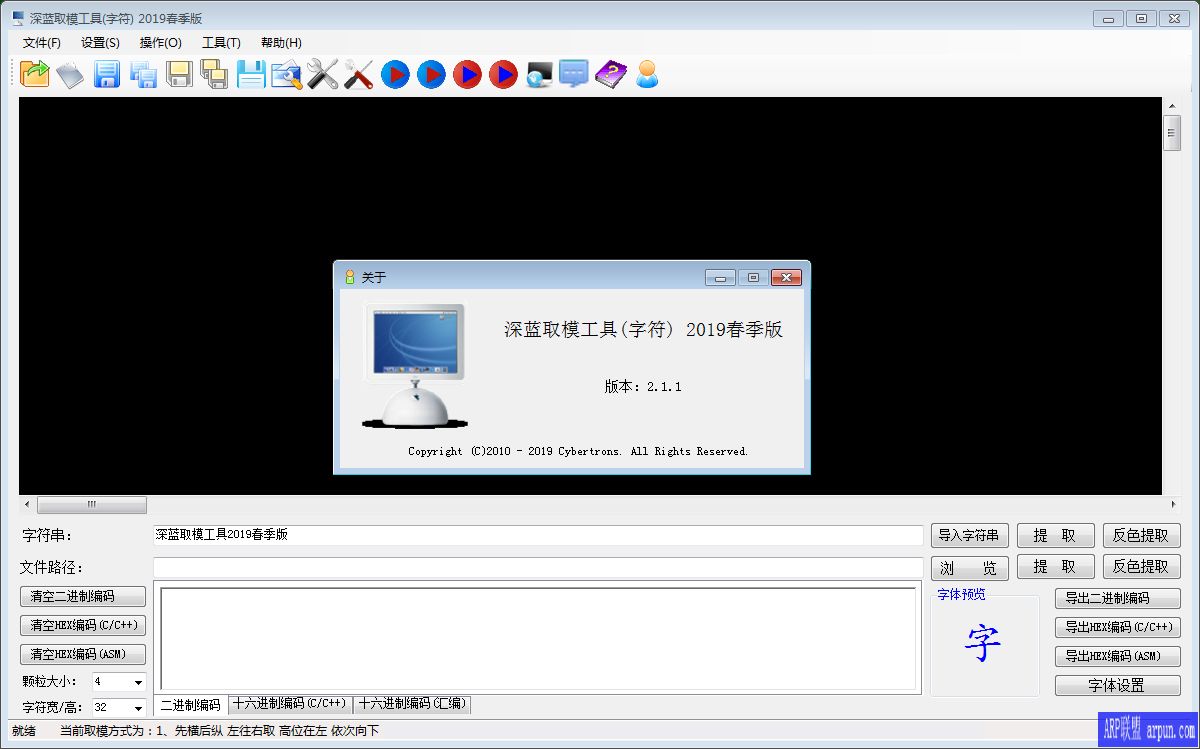Switch to 十六进制编码 (C/C++) tab
The height and width of the screenshot is (749, 1200).
[x=290, y=704]
